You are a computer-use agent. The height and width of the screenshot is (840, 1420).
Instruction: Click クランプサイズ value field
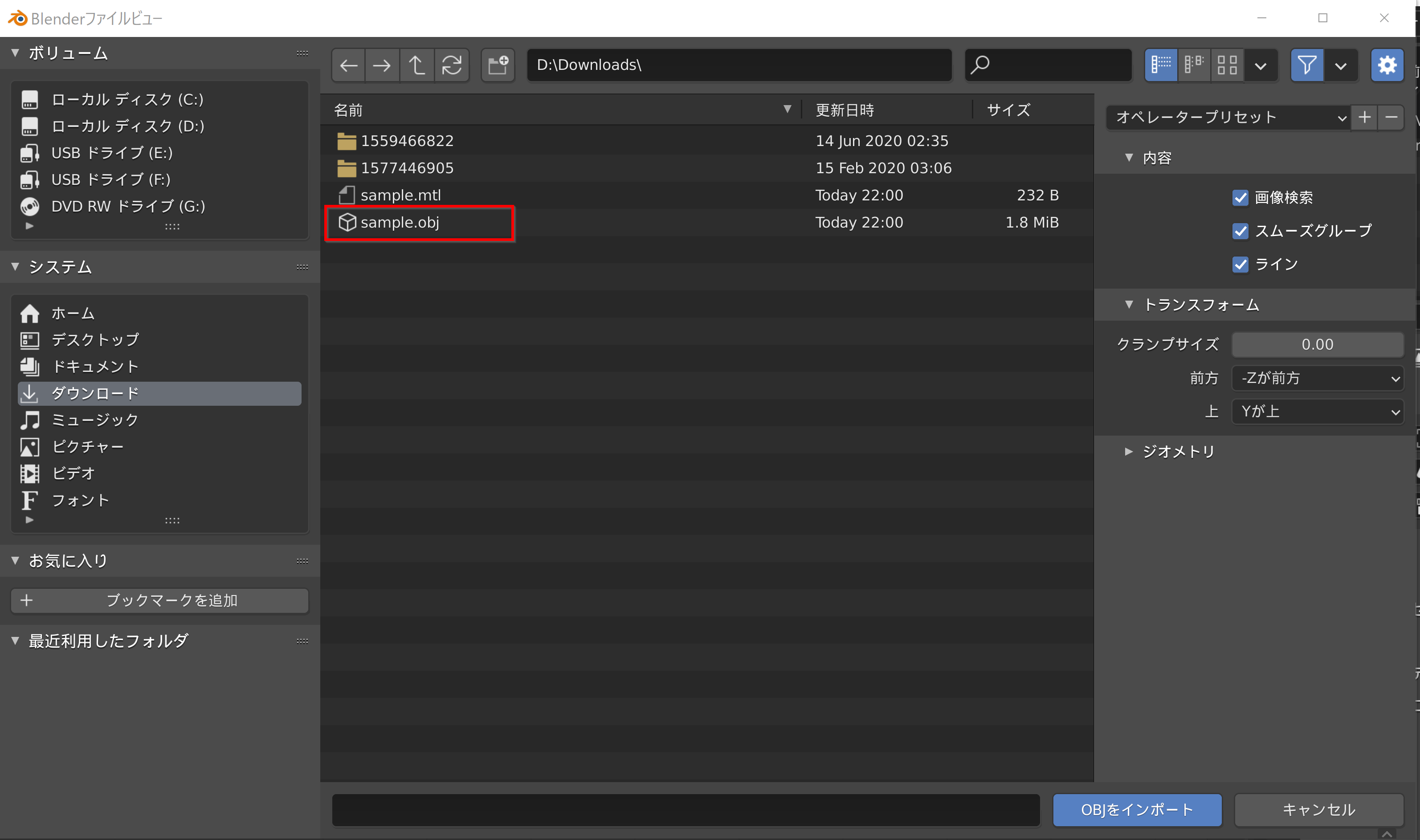tap(1318, 345)
